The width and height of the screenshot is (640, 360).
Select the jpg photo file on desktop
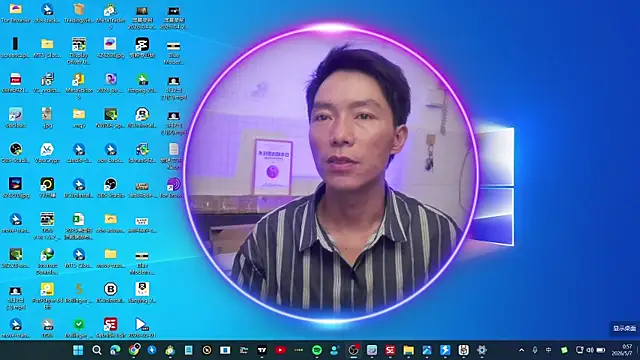tap(47, 118)
